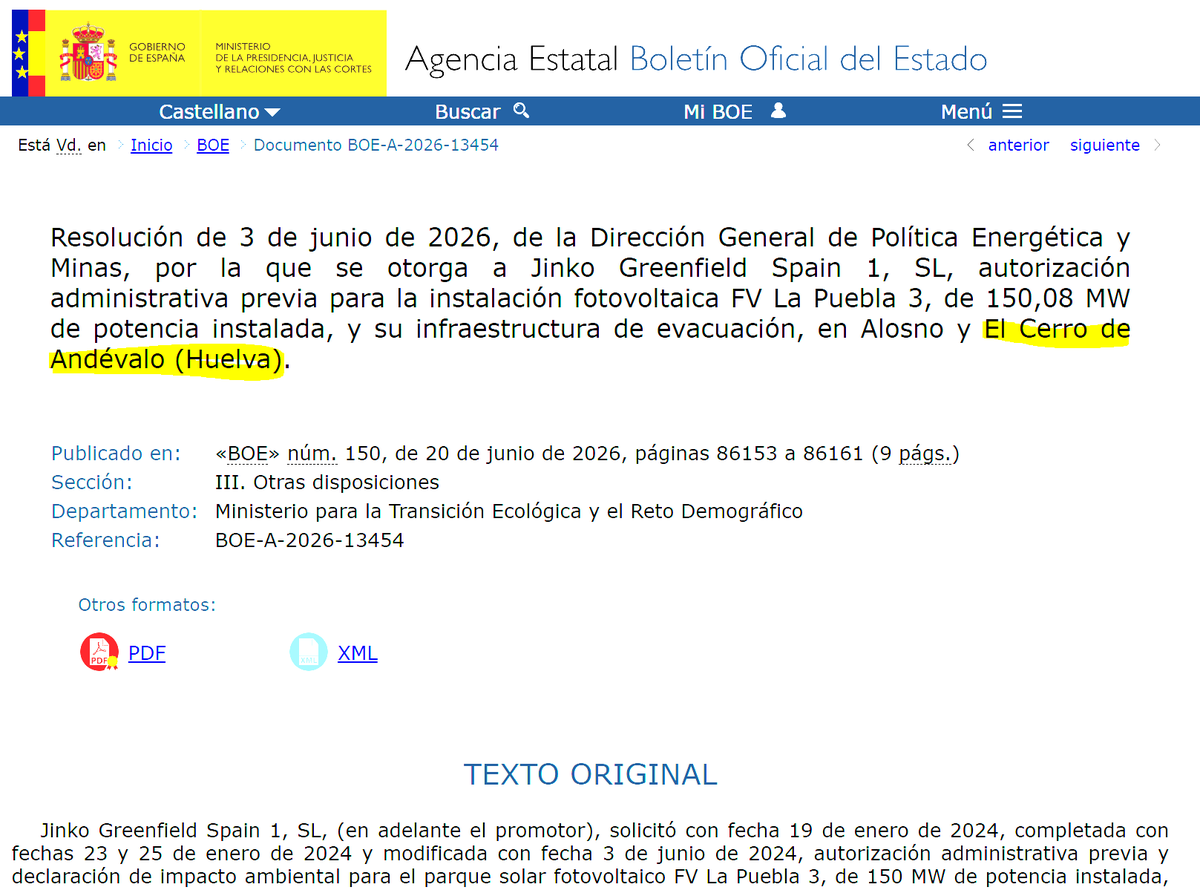
Task: Click the left chevron before anterior
Action: pos(970,145)
